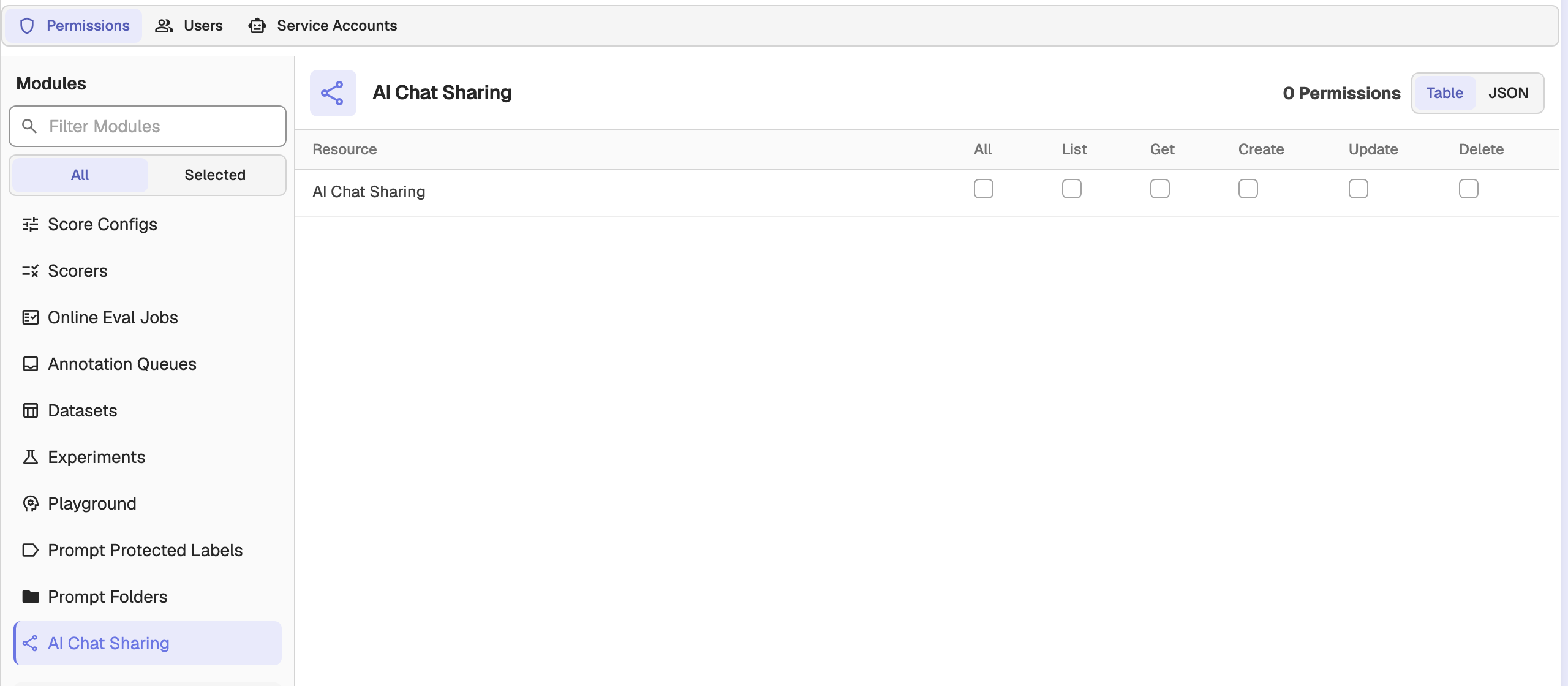Focus the Filter Modules search field

click(x=148, y=126)
